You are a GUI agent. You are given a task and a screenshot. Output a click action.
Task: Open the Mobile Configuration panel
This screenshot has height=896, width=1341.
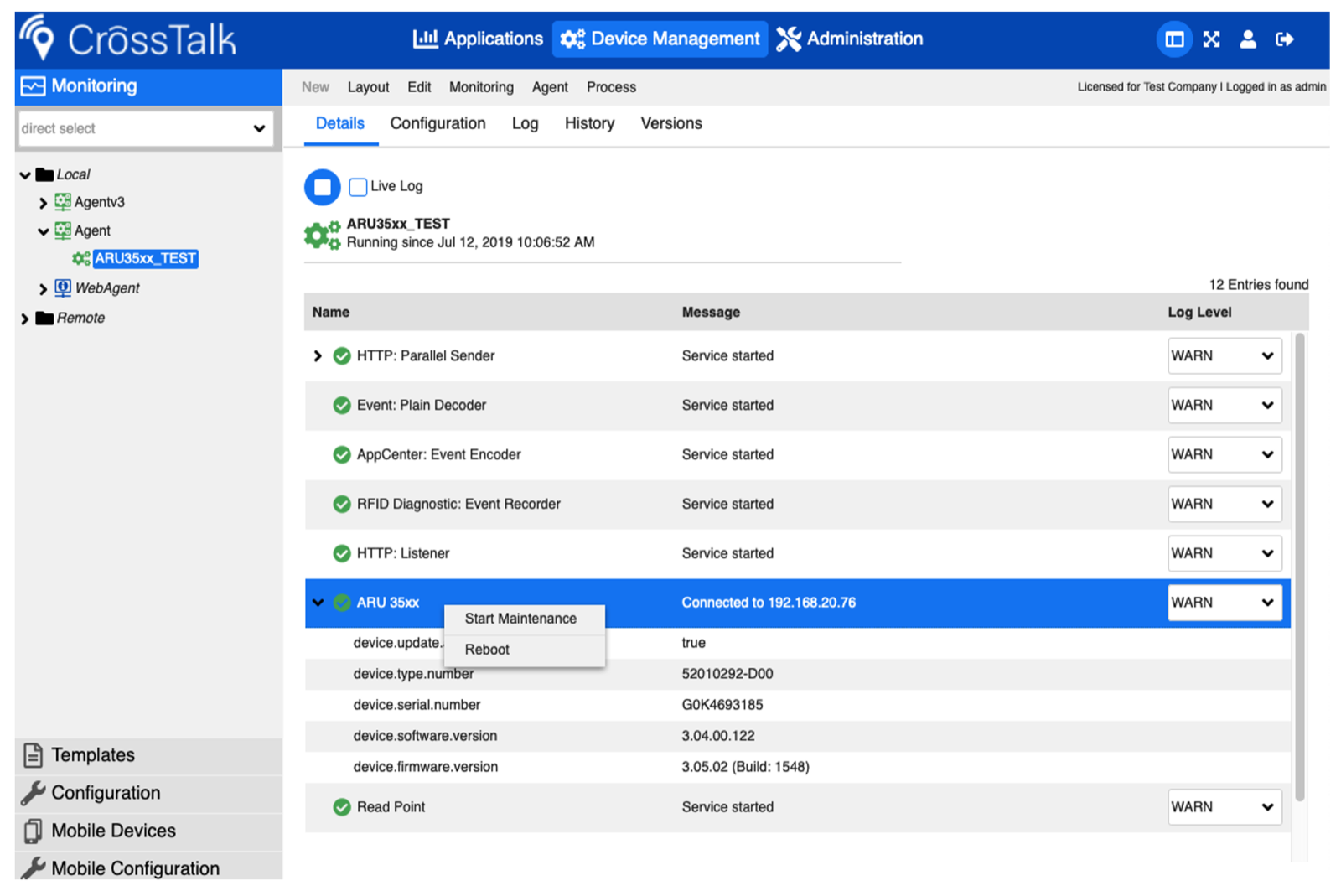[148, 868]
